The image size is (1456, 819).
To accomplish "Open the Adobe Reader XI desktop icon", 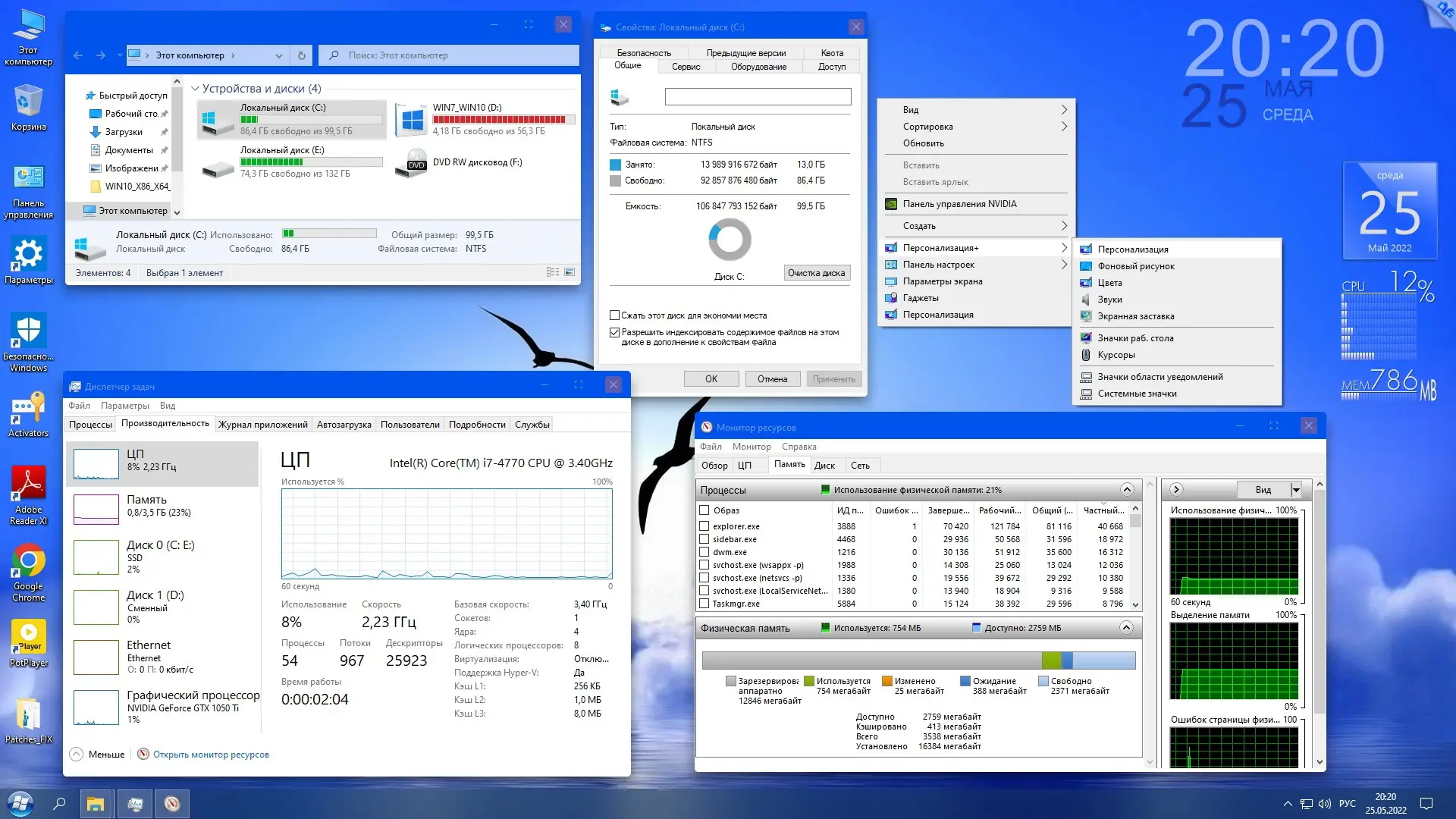I will pyautogui.click(x=28, y=494).
